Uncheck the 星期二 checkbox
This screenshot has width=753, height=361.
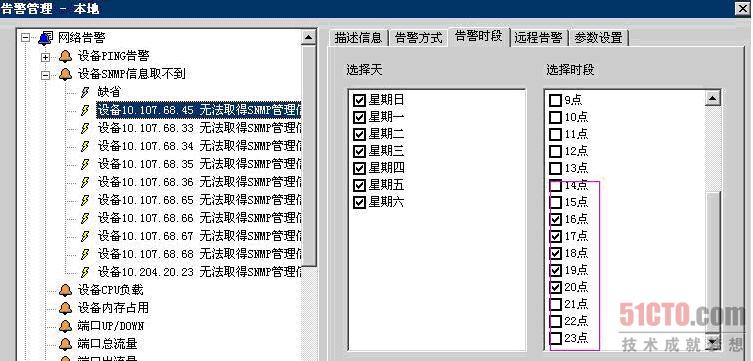click(359, 134)
